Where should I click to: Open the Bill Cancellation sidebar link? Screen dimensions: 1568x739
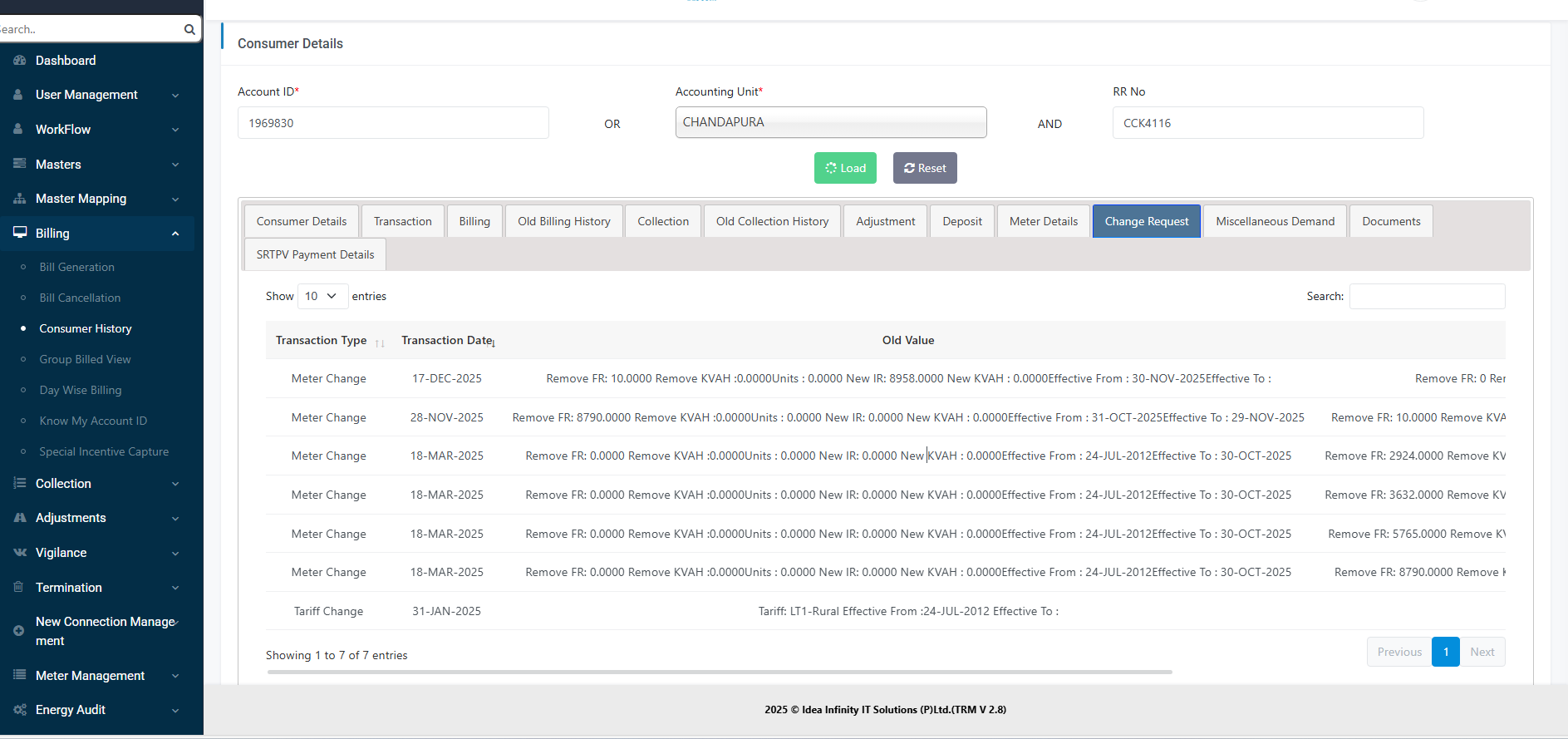tap(80, 298)
